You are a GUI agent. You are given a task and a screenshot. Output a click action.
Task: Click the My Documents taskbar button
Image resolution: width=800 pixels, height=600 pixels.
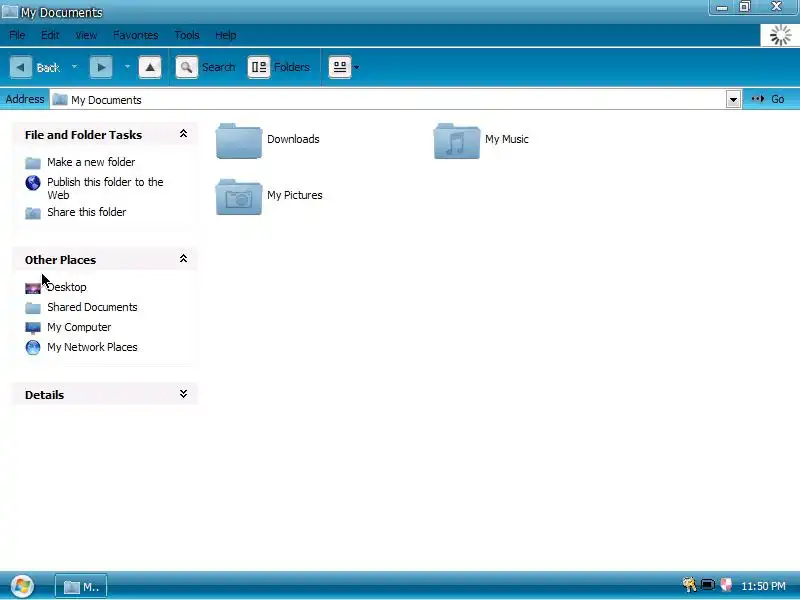[81, 587]
